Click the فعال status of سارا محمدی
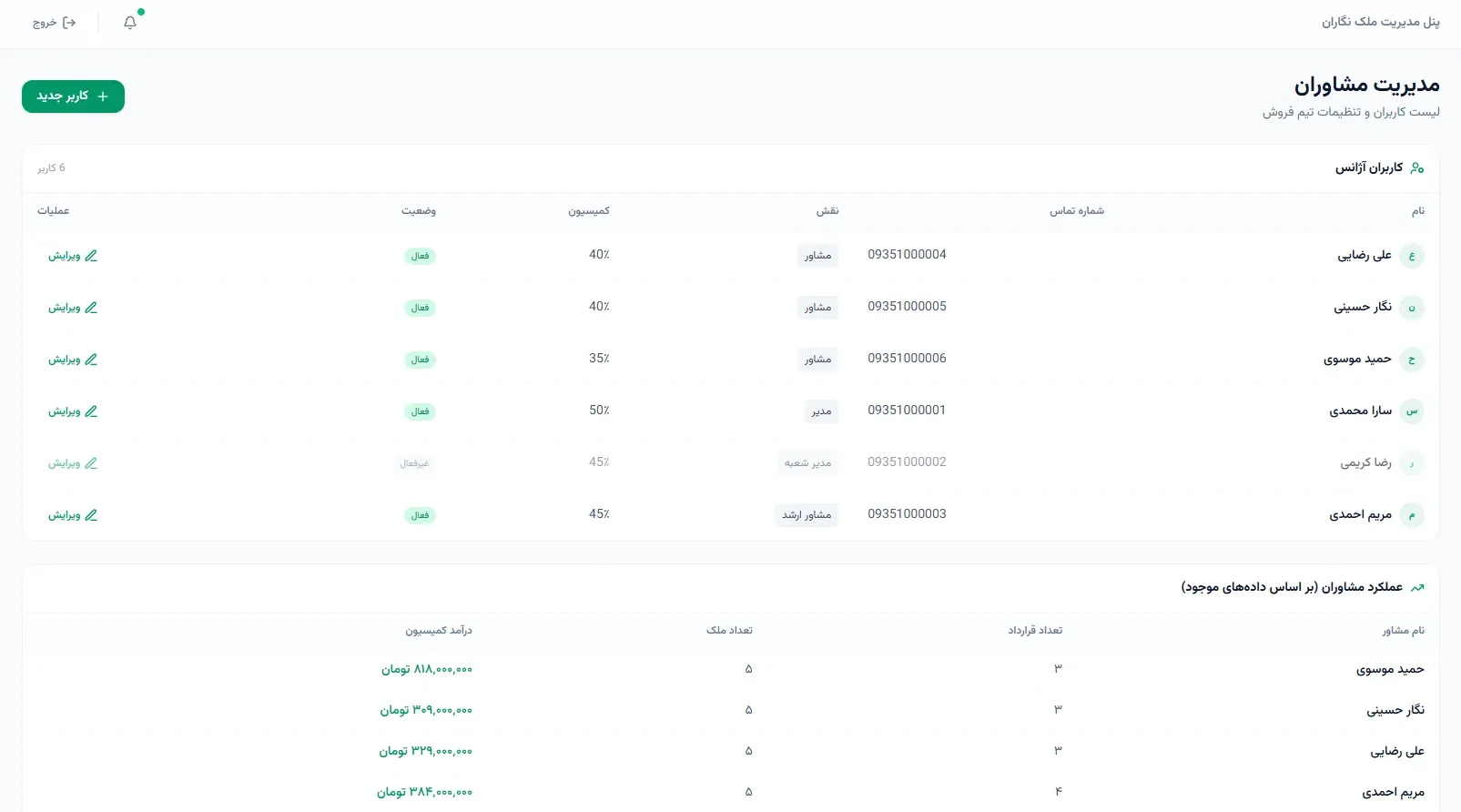This screenshot has width=1461, height=812. pos(420,411)
